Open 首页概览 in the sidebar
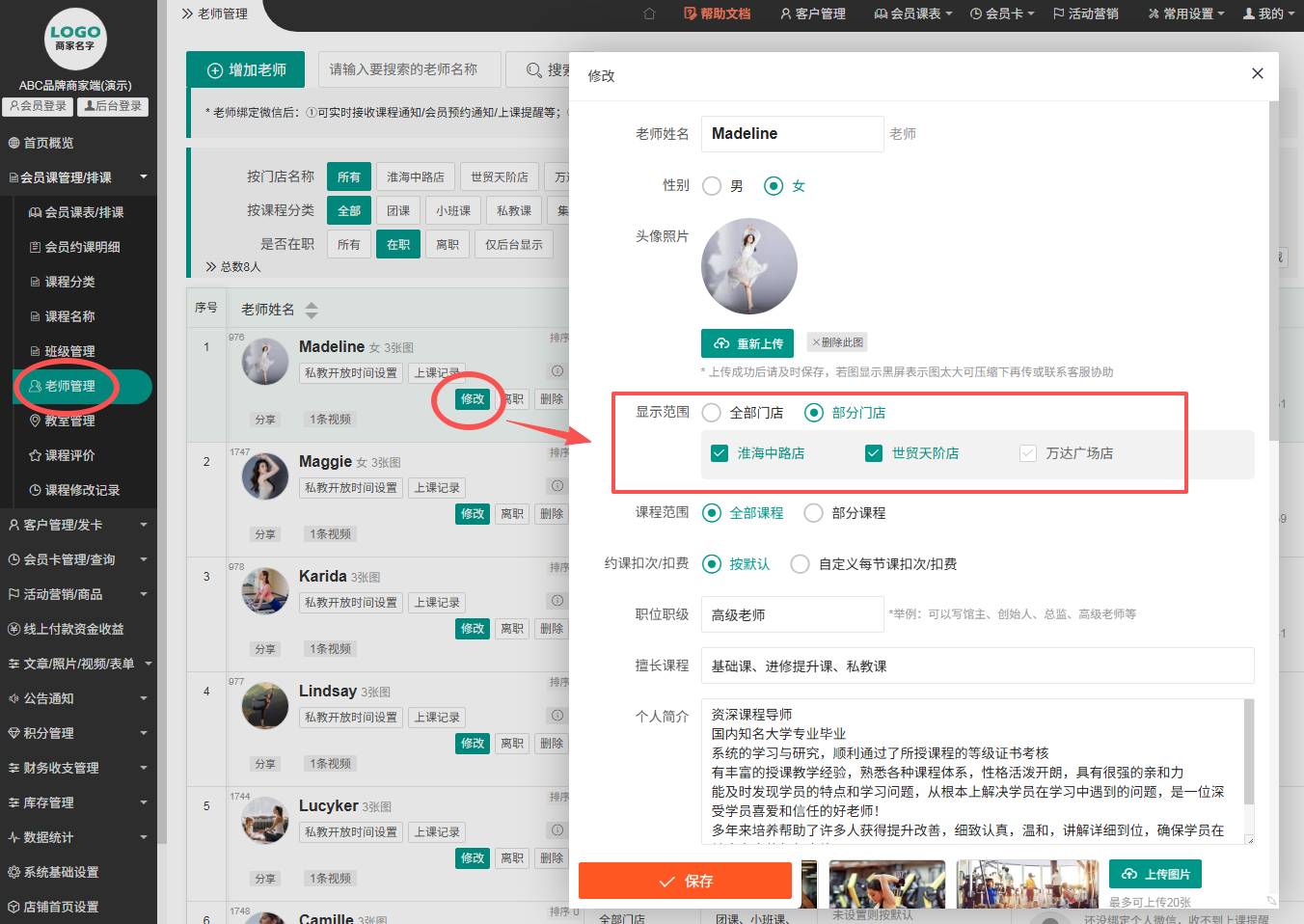The height and width of the screenshot is (924, 1304). pos(48,143)
